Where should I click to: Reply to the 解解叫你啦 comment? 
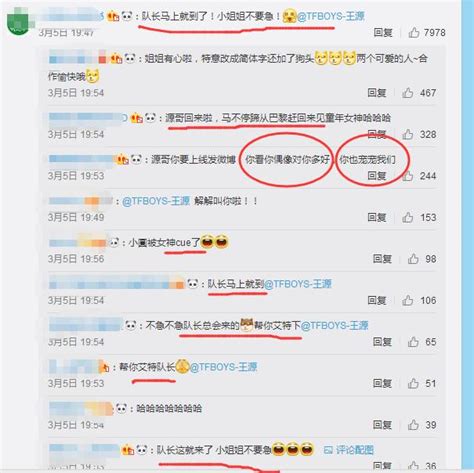pos(377,217)
